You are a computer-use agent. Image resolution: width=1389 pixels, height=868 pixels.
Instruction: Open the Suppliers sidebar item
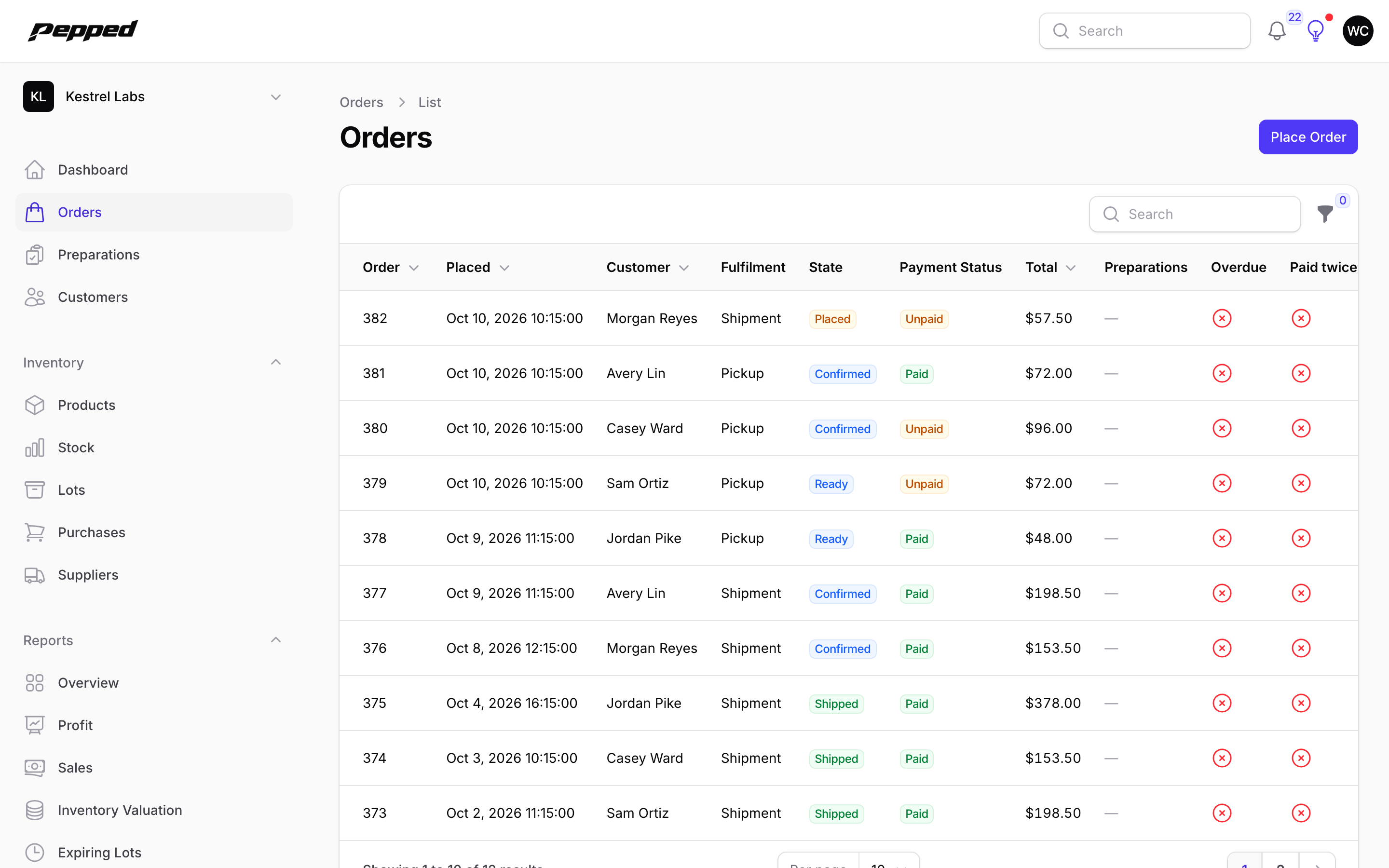tap(154, 575)
